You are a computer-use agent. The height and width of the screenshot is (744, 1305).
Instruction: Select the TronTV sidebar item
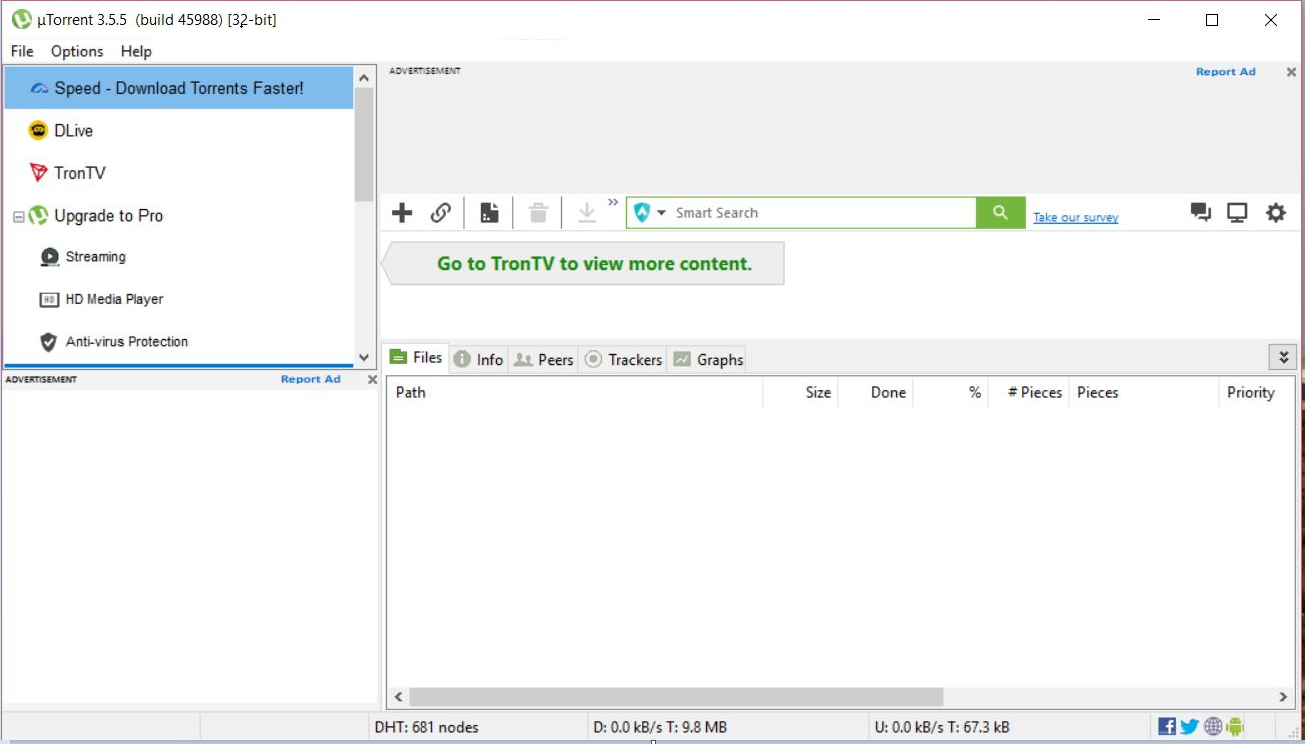point(179,173)
